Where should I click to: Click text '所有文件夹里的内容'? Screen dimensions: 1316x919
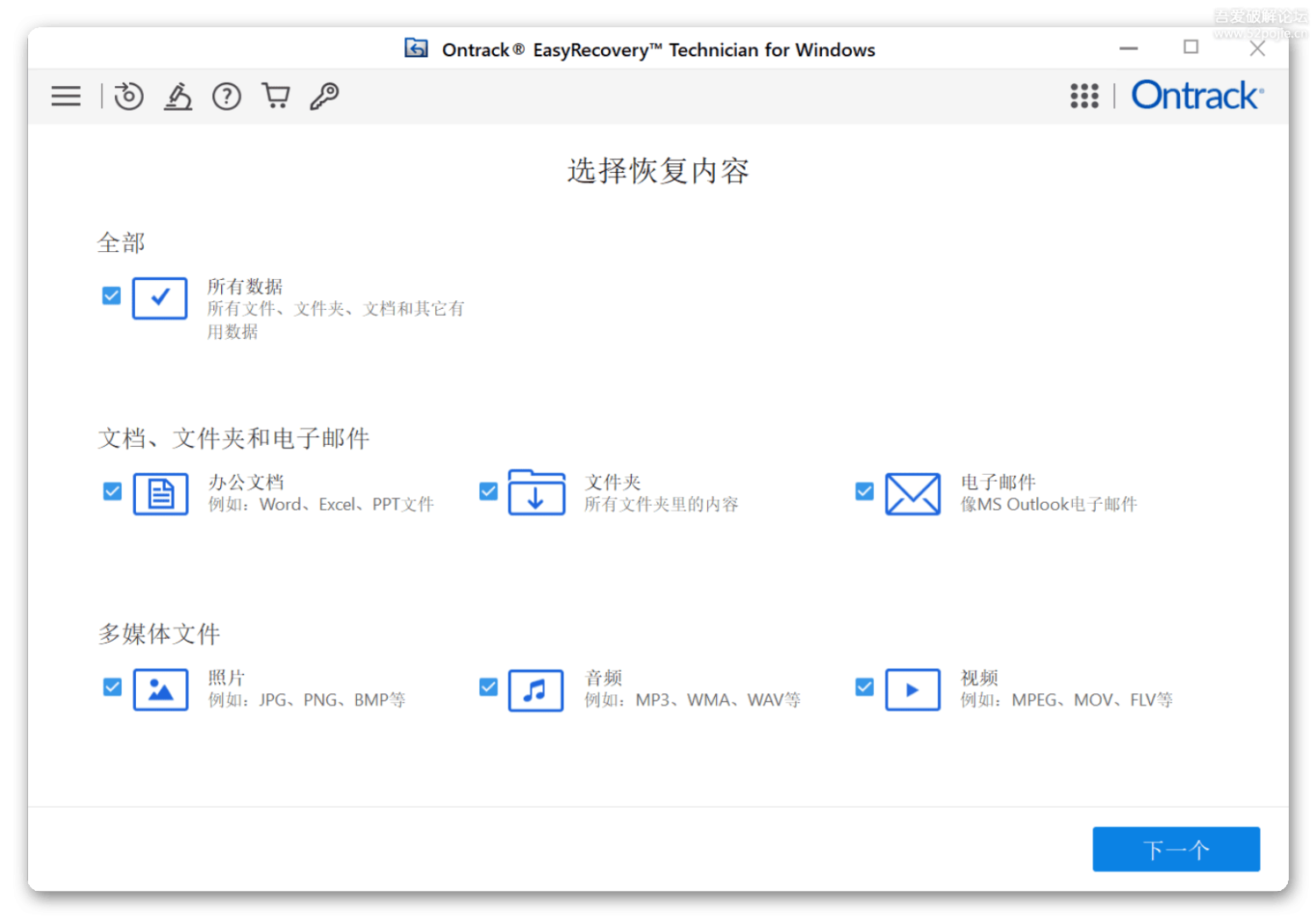(x=662, y=505)
